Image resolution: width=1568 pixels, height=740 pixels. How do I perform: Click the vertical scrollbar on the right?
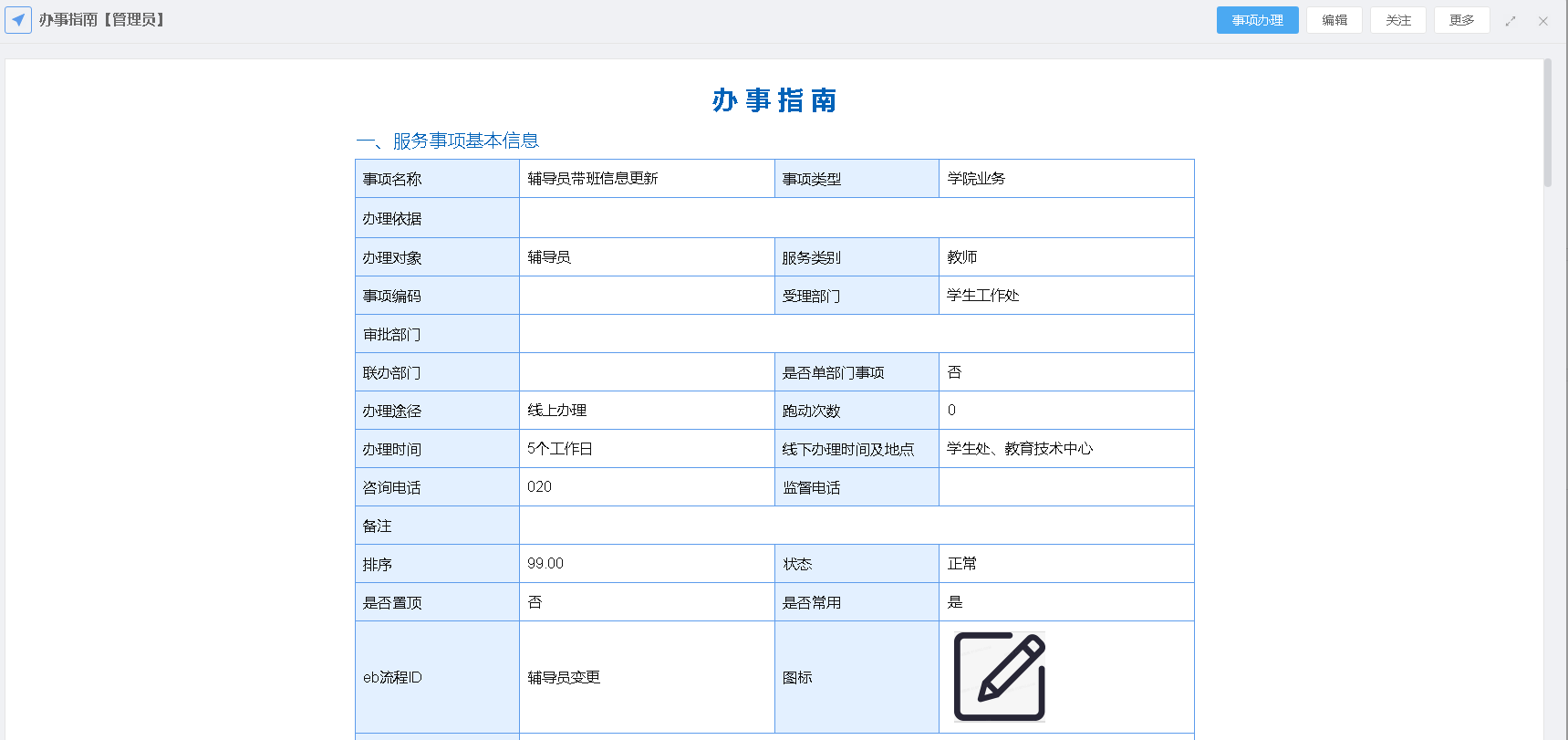coord(1547,123)
